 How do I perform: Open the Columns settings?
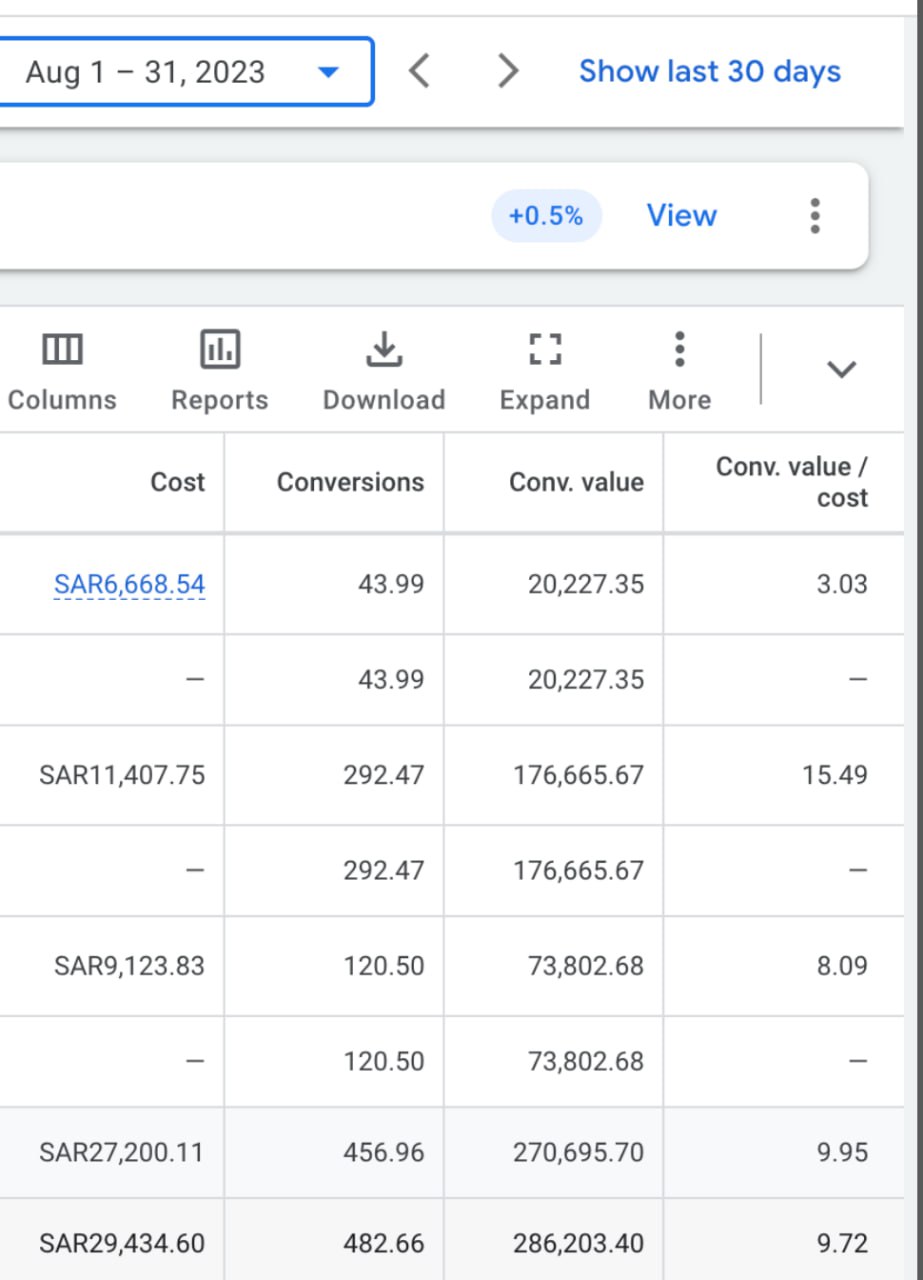tap(62, 372)
